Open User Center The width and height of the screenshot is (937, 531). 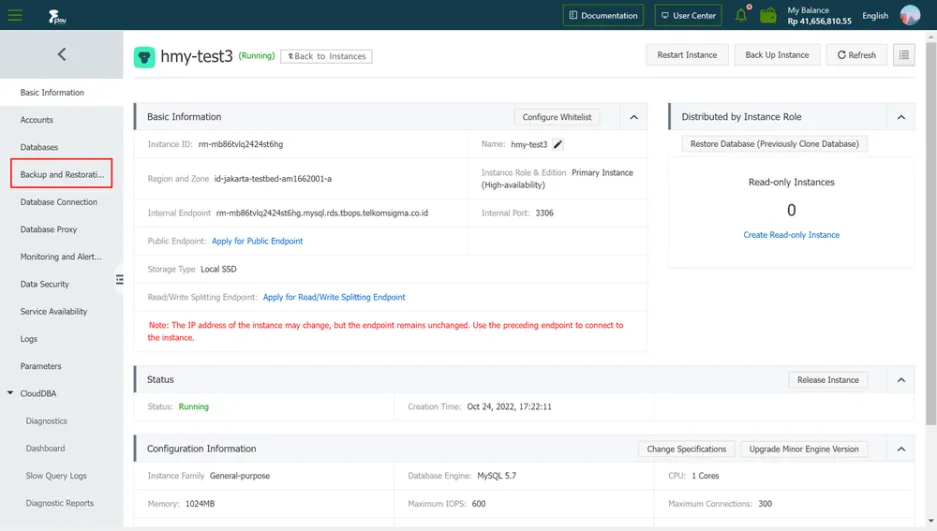pos(688,16)
